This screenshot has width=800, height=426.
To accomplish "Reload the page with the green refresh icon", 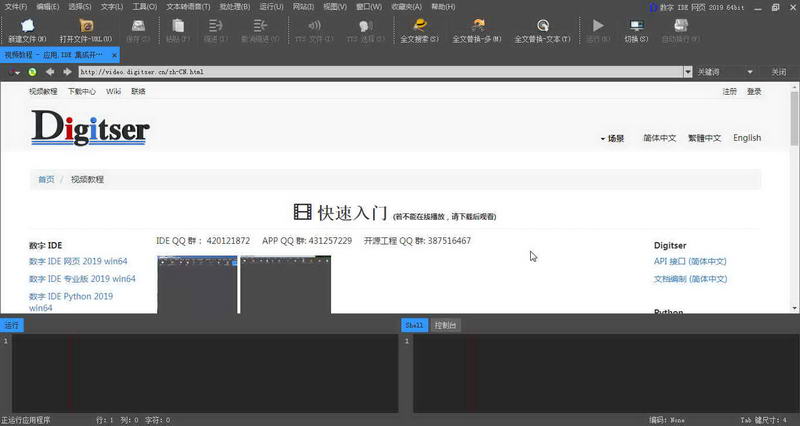I will click(32, 72).
